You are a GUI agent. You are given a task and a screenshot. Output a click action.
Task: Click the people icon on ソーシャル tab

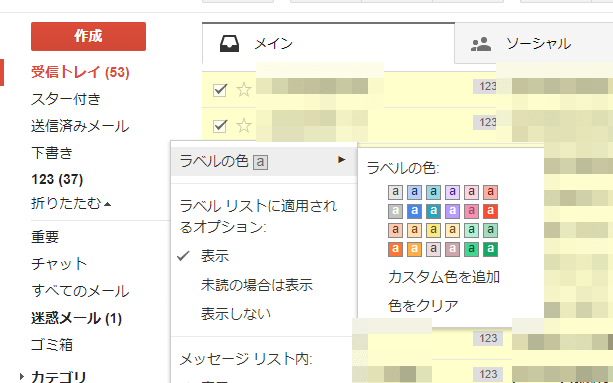point(481,44)
